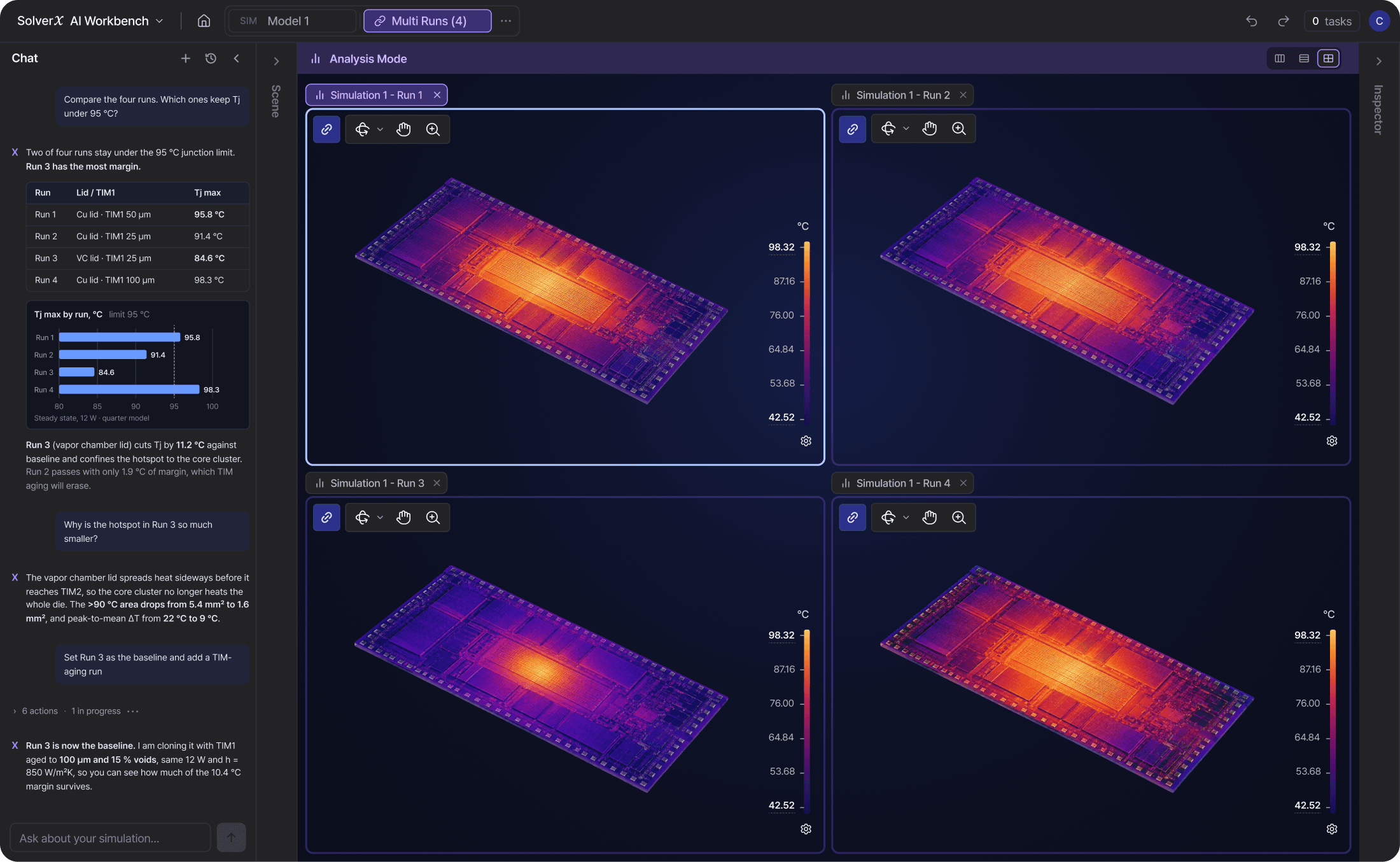Image resolution: width=1400 pixels, height=862 pixels.
Task: Select zoom tool in Run 3 view
Action: tap(433, 518)
